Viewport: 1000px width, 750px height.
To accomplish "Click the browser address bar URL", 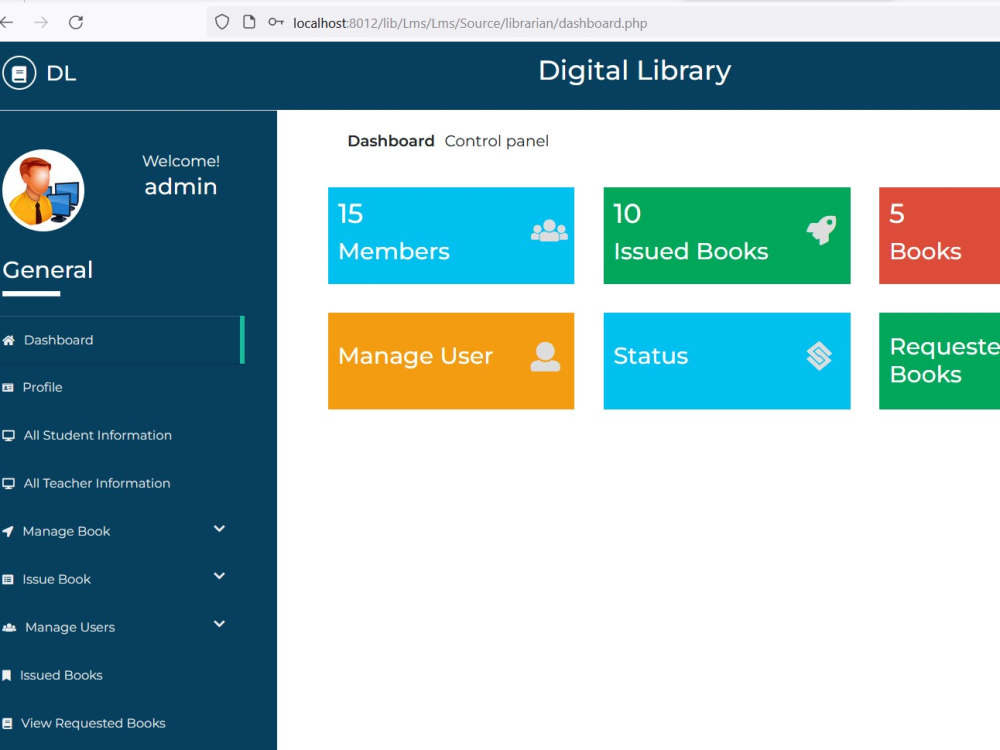I will coord(470,24).
